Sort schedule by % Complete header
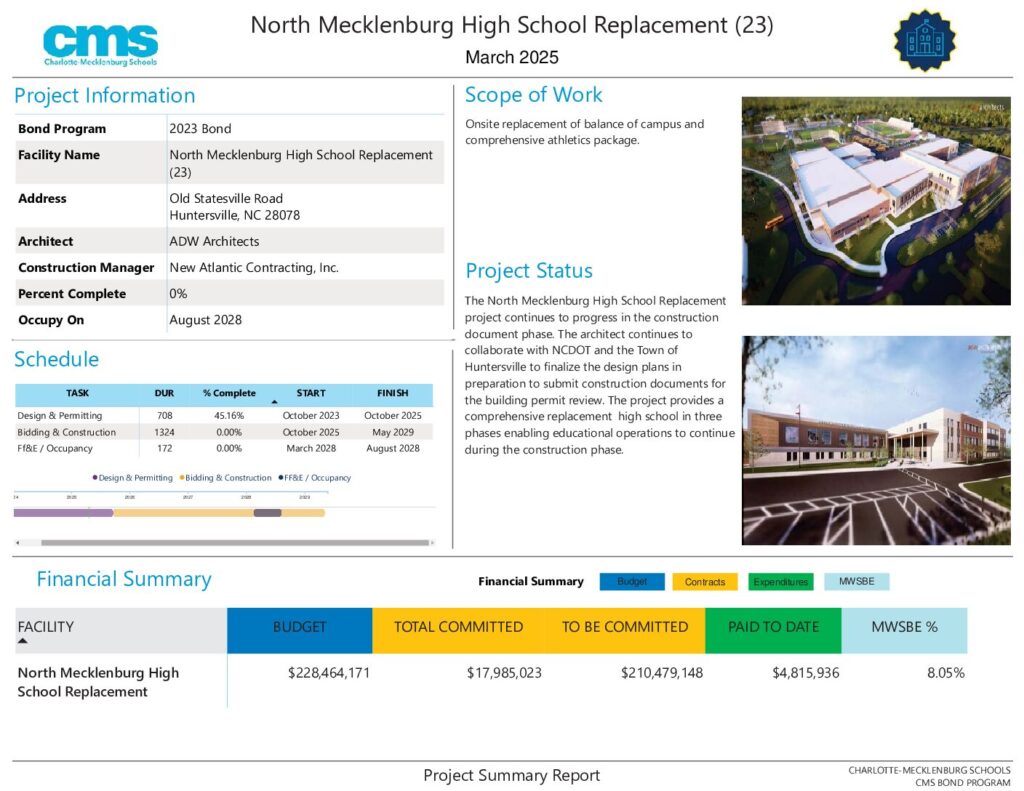 229,393
